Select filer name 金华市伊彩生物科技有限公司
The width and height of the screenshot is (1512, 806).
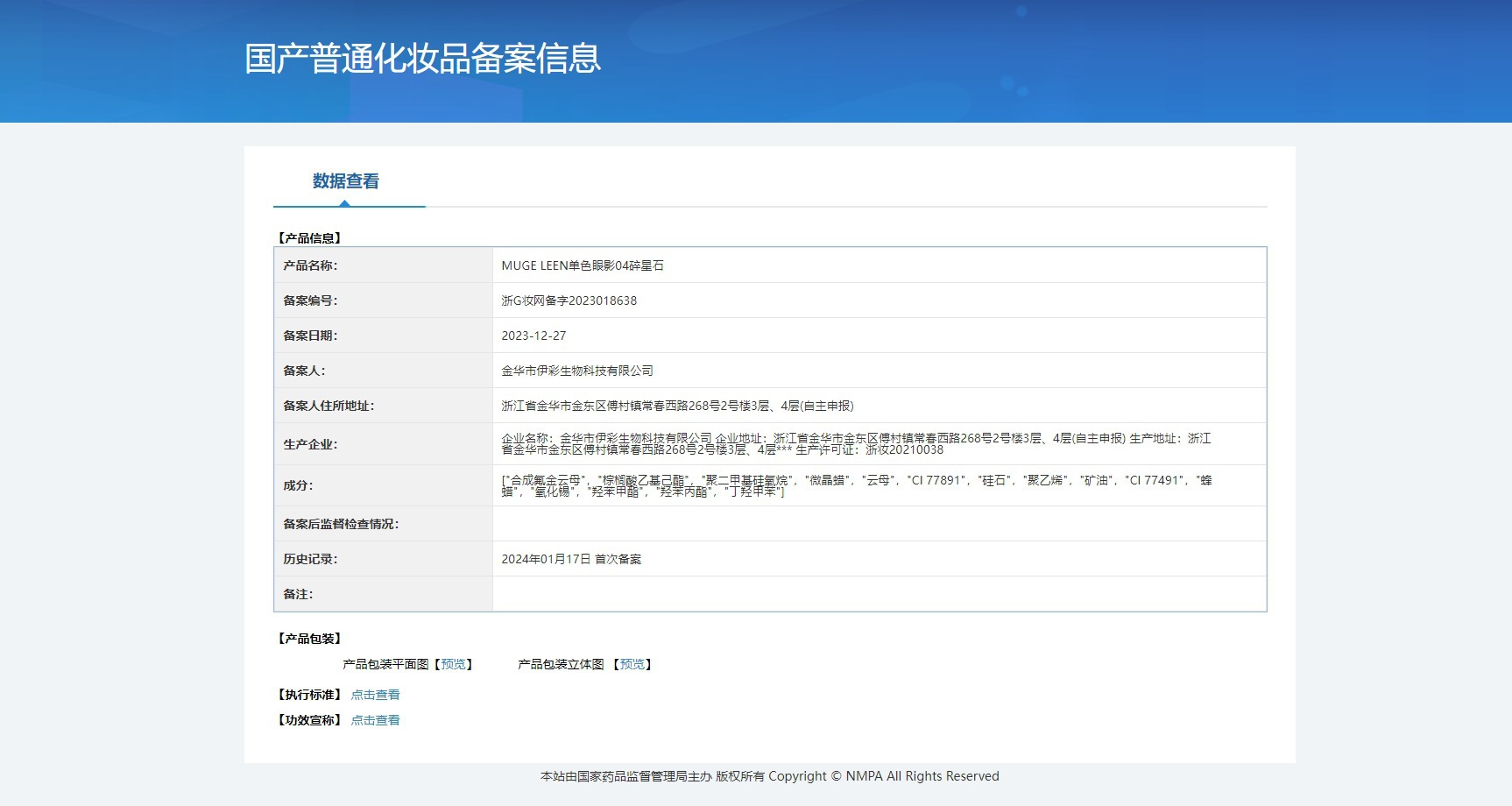[x=577, y=371]
